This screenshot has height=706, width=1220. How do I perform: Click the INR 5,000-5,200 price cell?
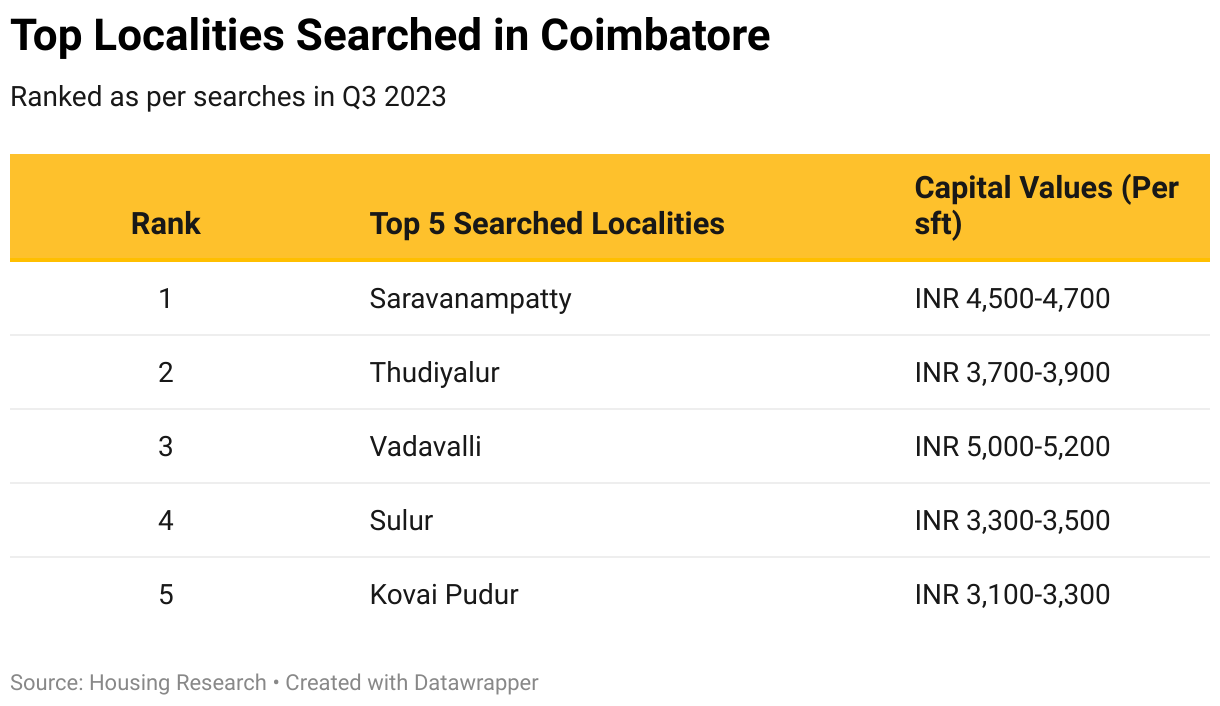click(x=1012, y=446)
